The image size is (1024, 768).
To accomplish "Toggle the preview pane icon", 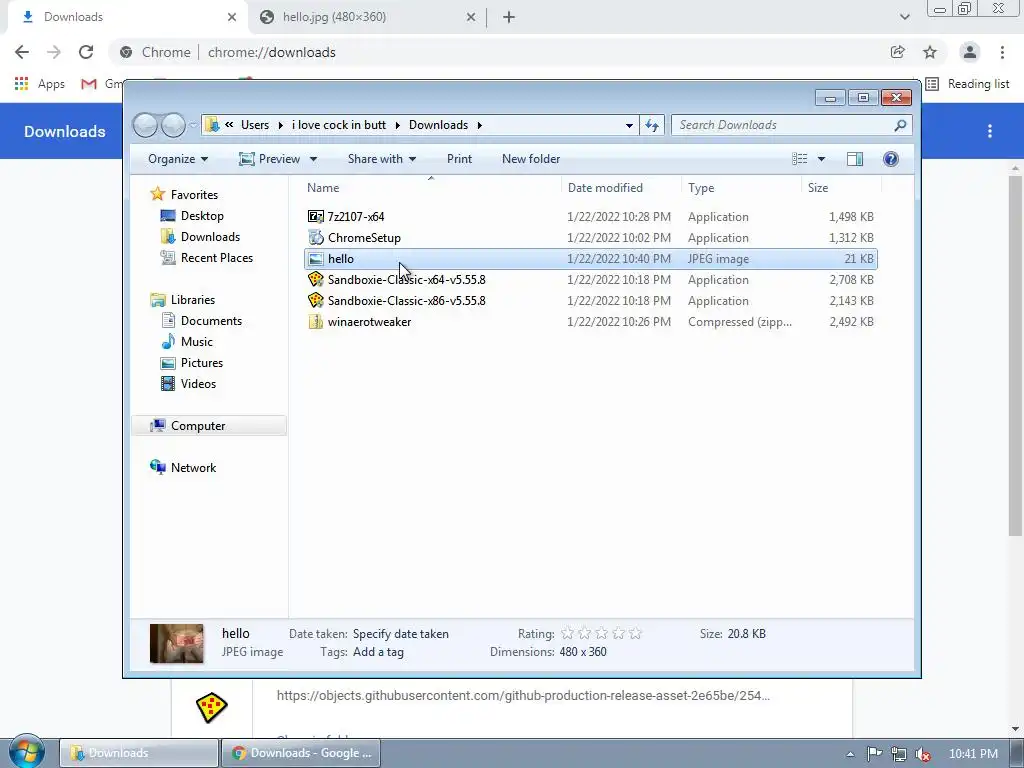I will (x=855, y=159).
